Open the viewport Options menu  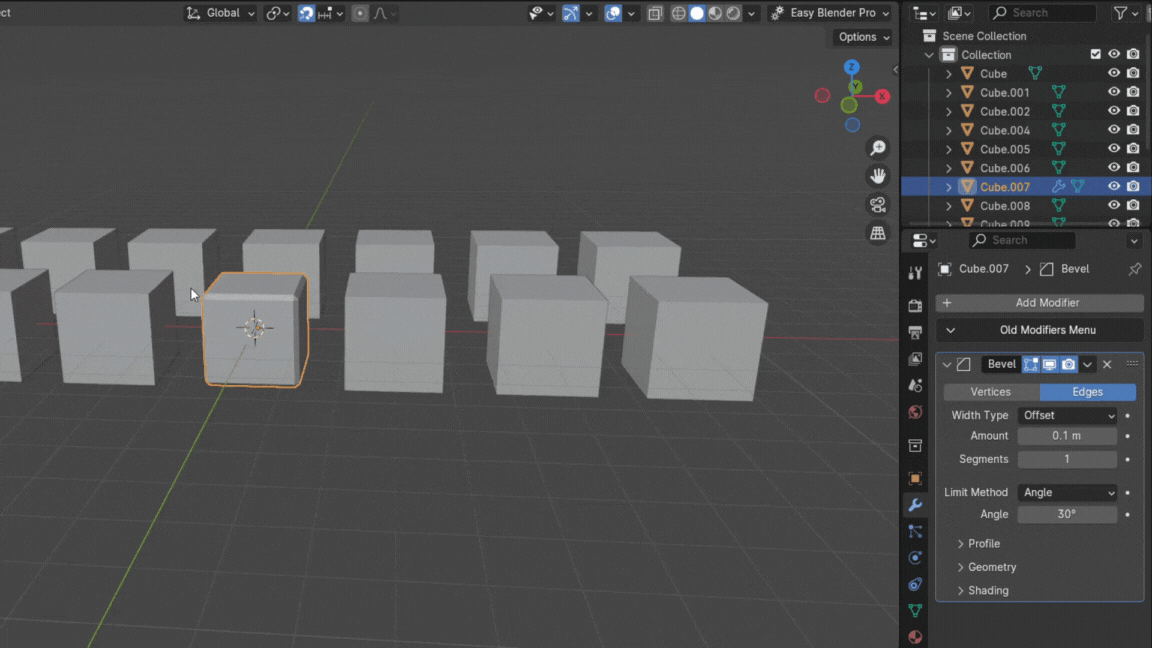(863, 37)
